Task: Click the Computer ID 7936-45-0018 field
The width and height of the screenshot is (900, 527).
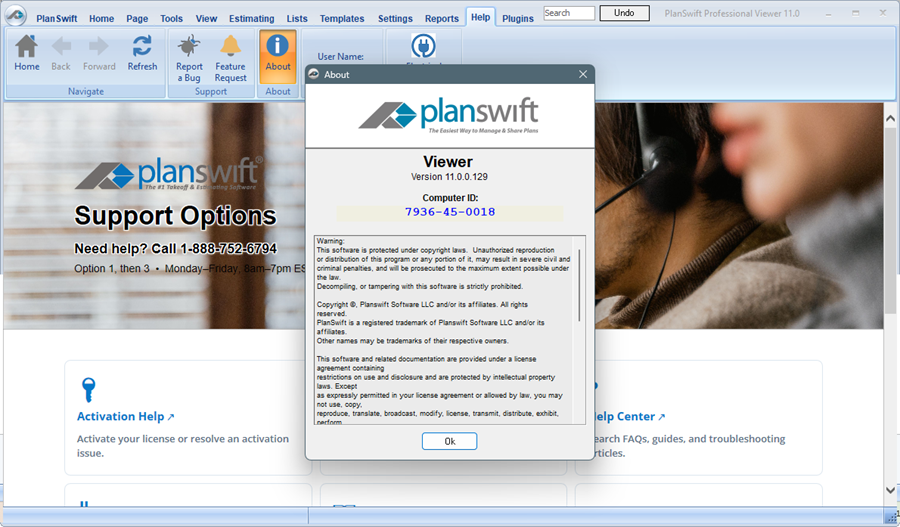Action: (449, 212)
